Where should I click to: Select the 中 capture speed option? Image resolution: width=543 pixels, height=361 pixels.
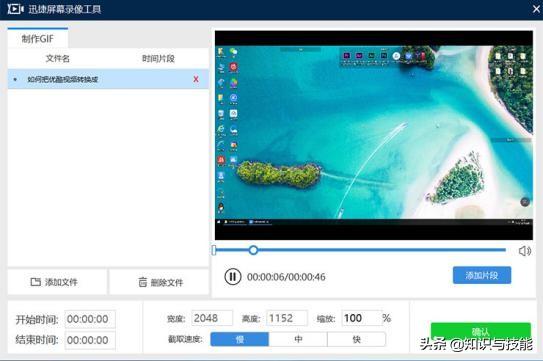(x=298, y=339)
